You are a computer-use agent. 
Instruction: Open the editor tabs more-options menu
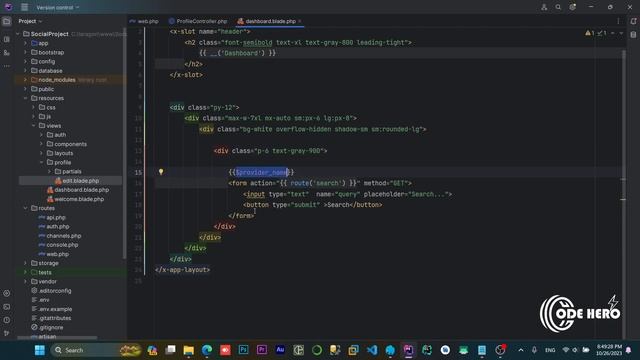pyautogui.click(x=618, y=21)
